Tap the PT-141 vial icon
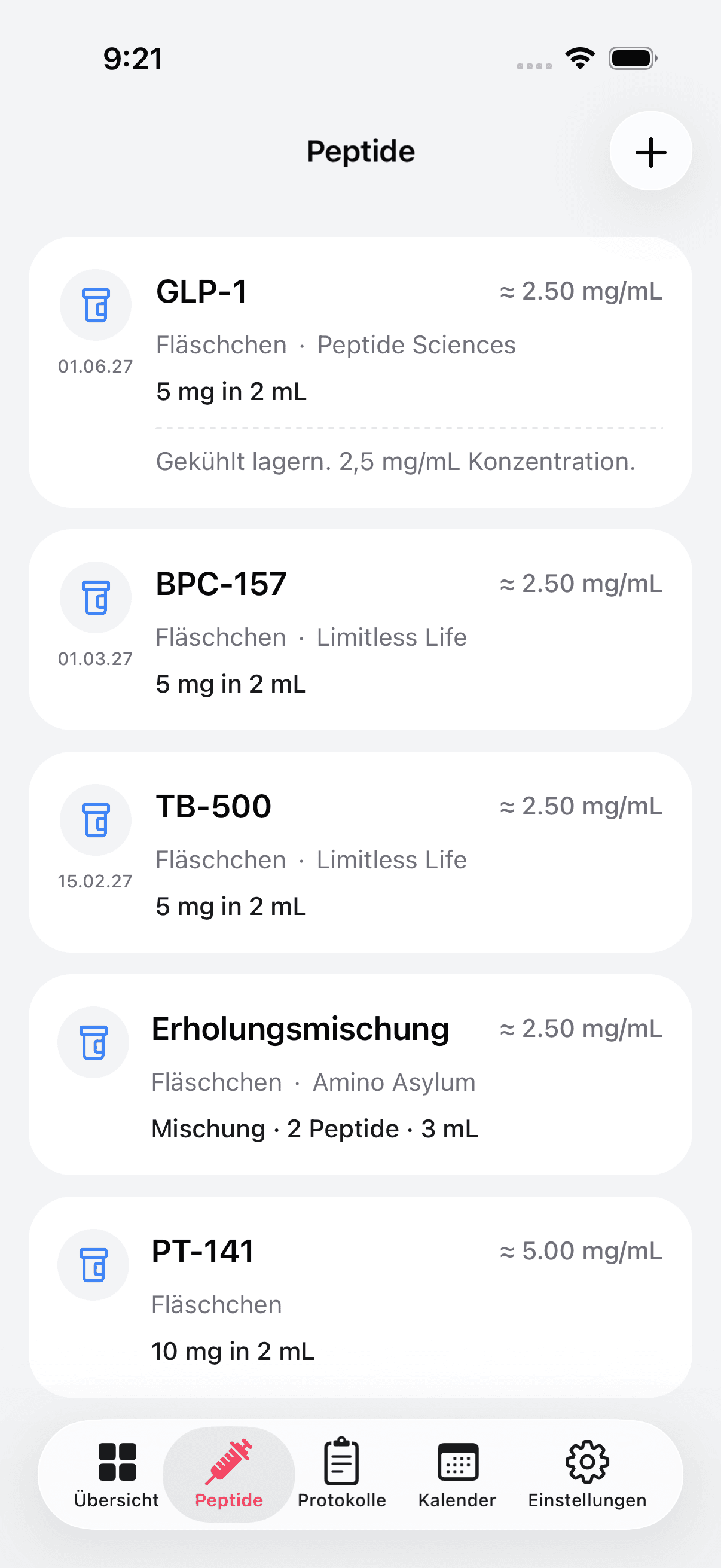 pos(93,1264)
